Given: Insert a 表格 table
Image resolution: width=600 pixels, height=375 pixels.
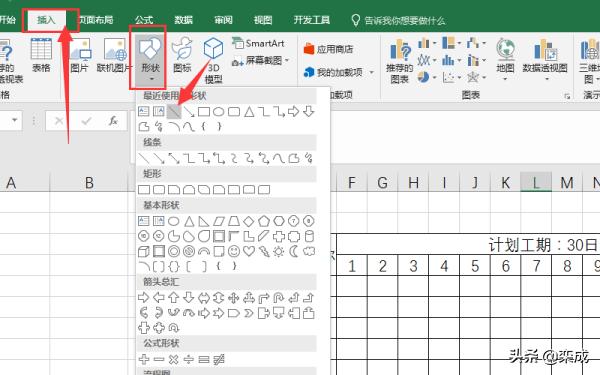Looking at the screenshot, I should 41,55.
